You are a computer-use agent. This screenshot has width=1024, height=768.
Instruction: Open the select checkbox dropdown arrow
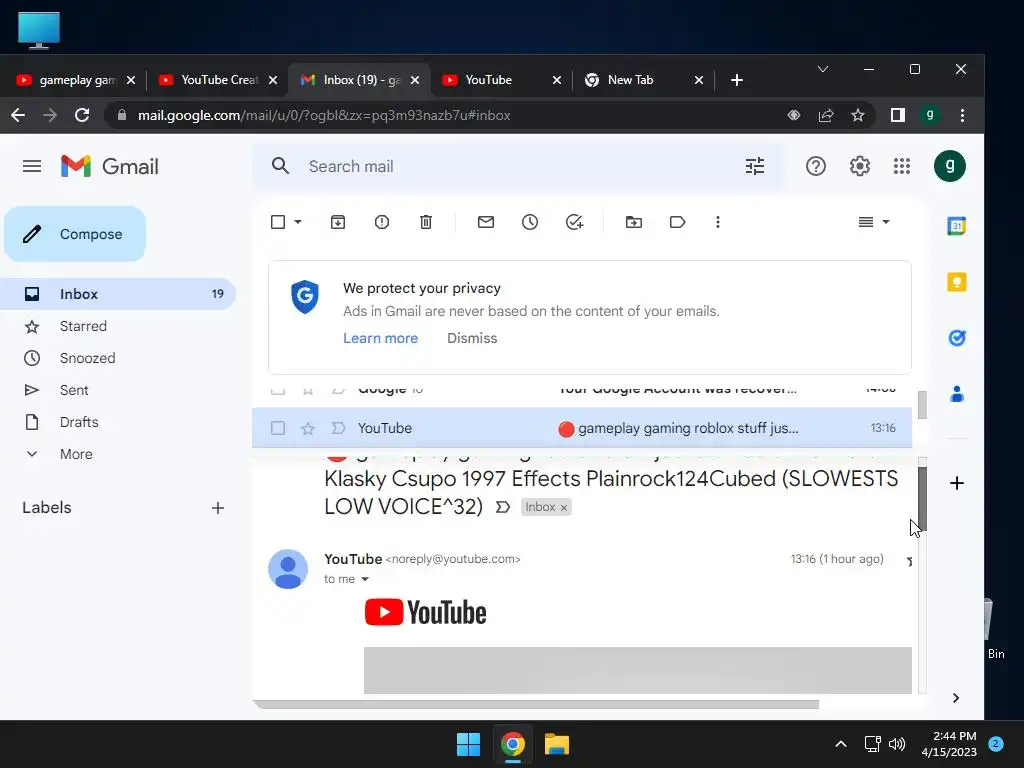[298, 222]
